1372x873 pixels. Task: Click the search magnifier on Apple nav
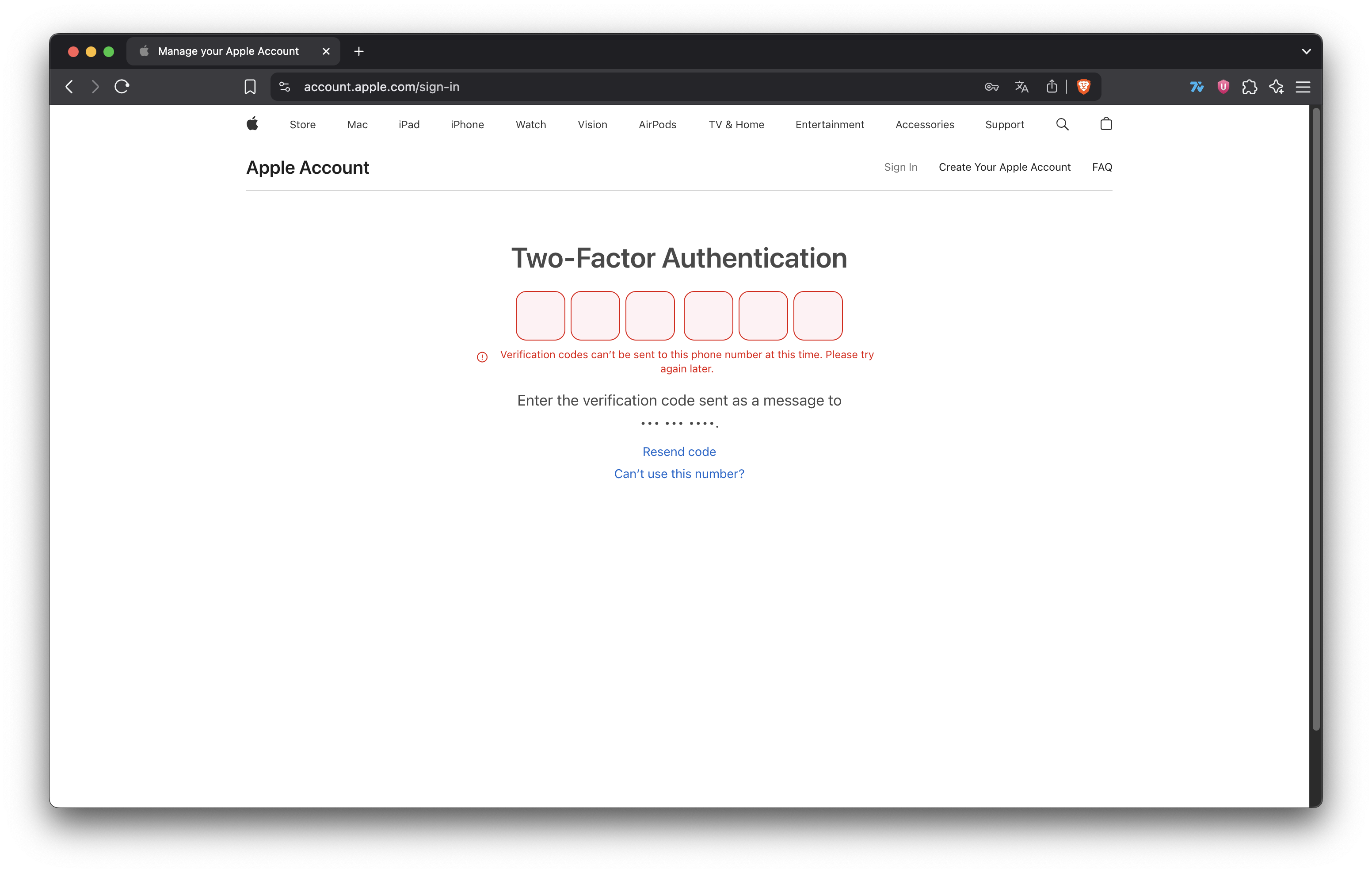[1062, 124]
